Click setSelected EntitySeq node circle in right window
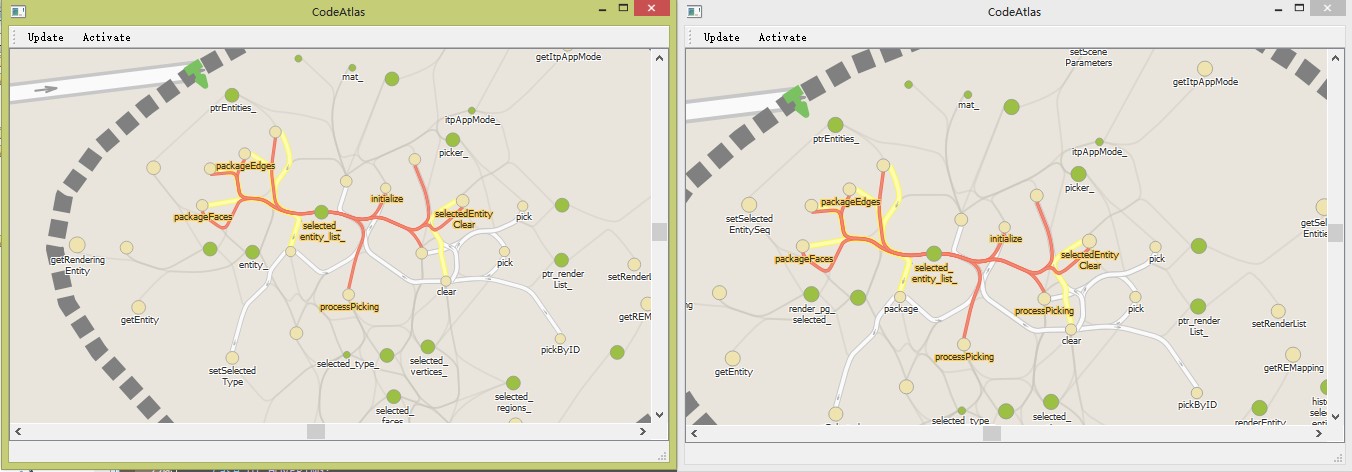The image size is (1352, 472). click(749, 204)
